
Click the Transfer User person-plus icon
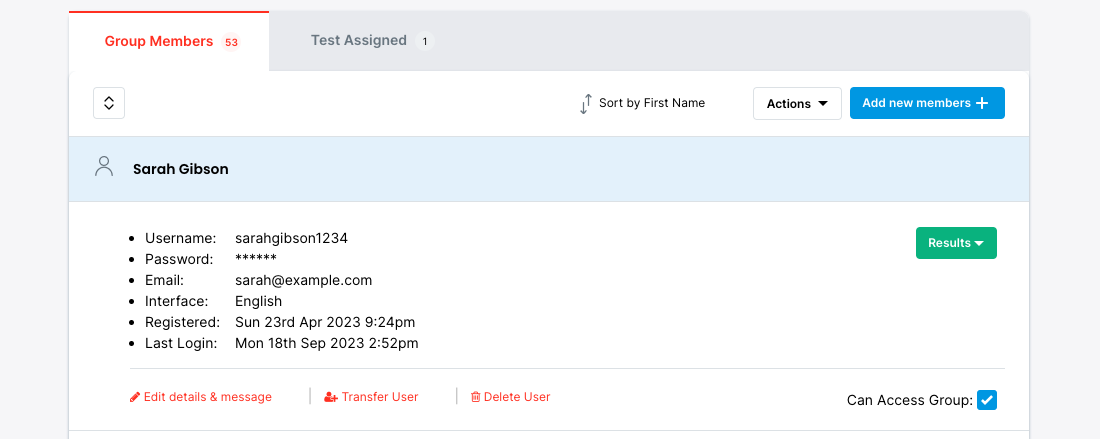(x=331, y=397)
